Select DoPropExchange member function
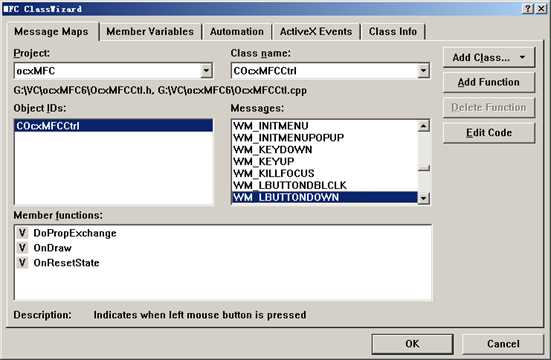The width and height of the screenshot is (551, 360). [x=75, y=233]
